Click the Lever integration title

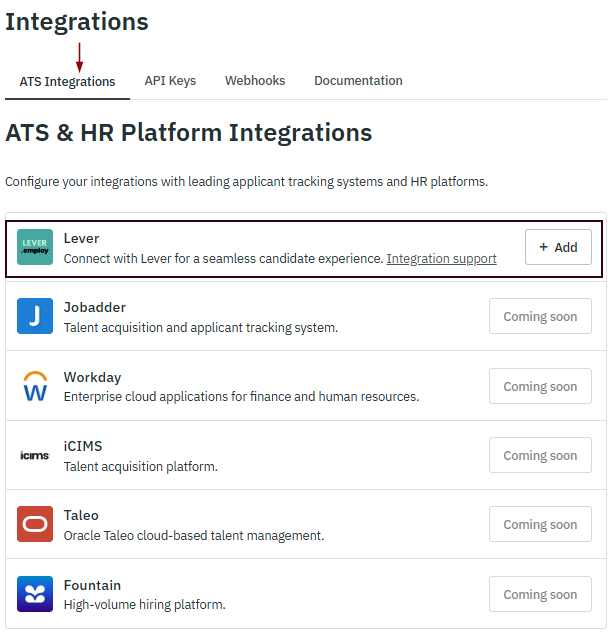(82, 239)
